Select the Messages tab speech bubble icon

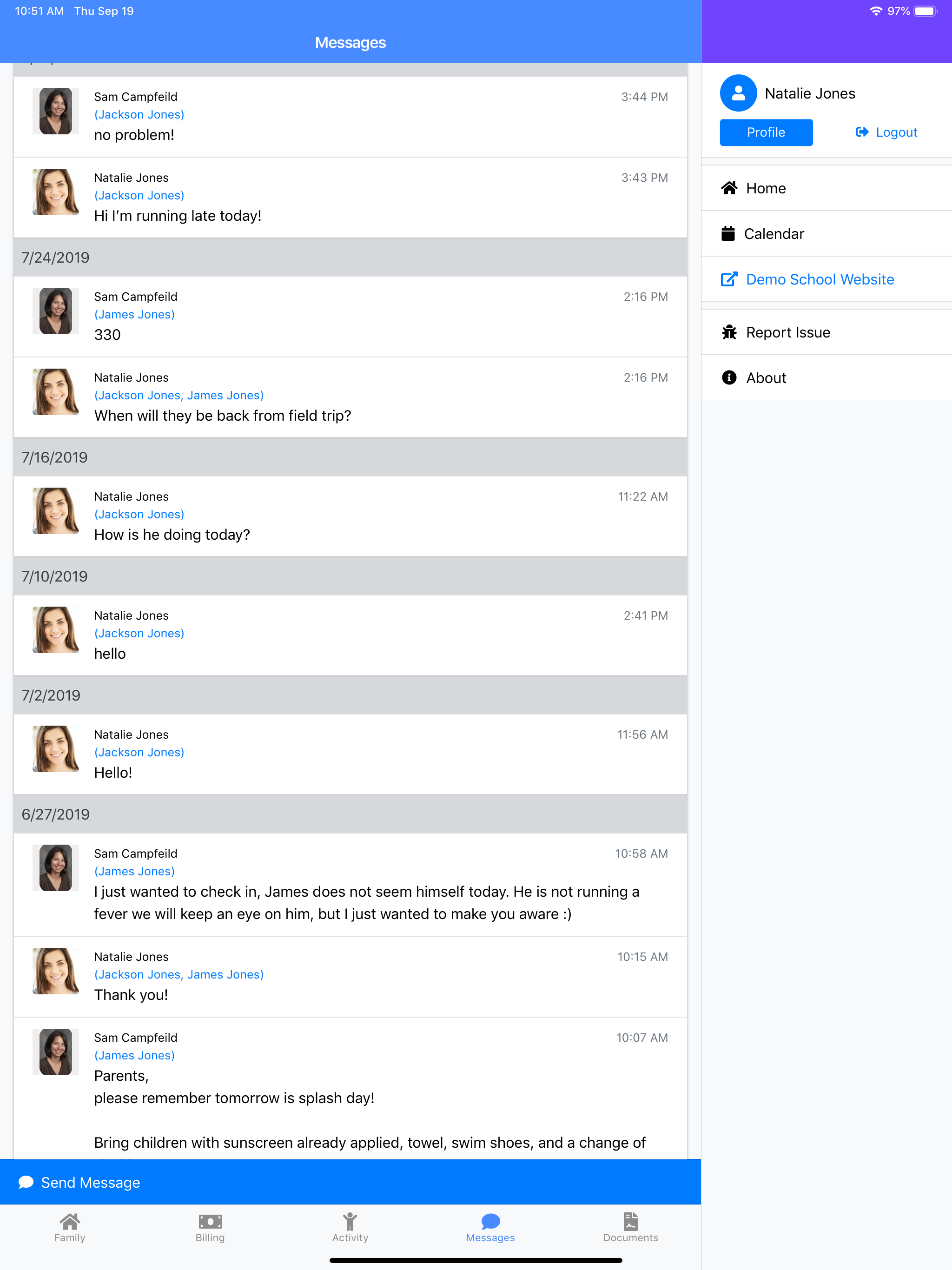coord(490,1221)
